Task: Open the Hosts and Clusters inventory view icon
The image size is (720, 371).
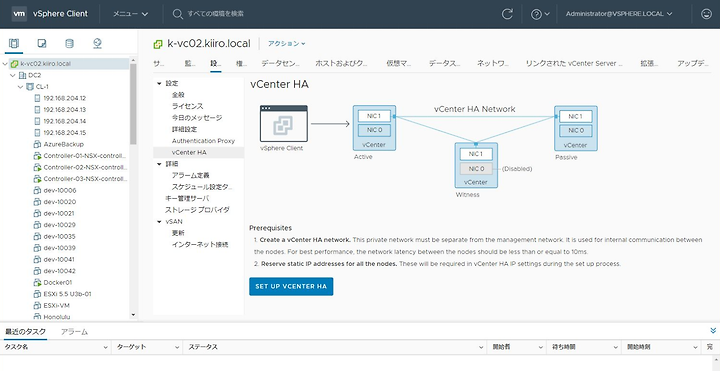Action: click(x=14, y=44)
